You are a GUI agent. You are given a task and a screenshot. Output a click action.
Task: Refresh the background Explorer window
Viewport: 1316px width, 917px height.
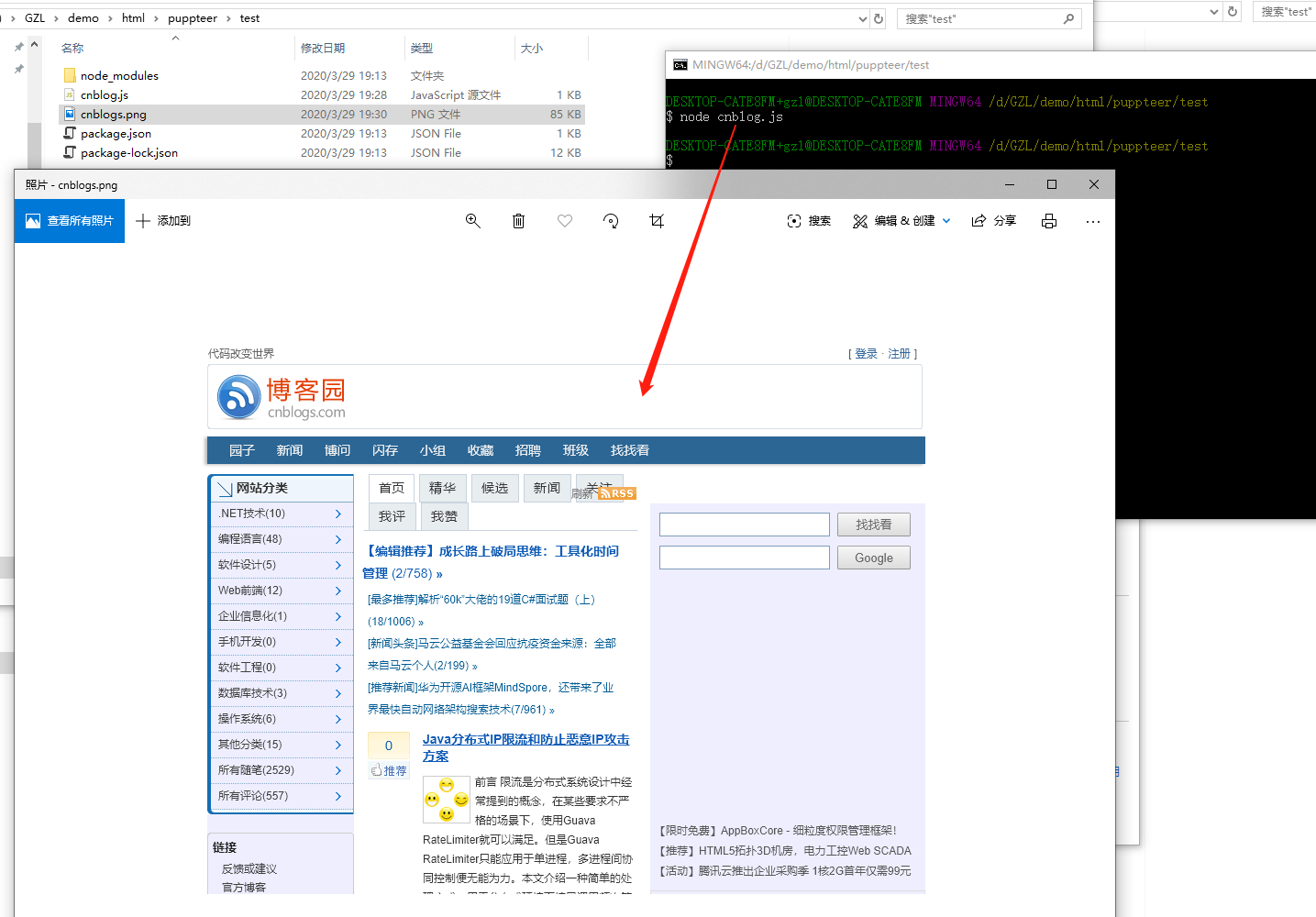(1233, 12)
